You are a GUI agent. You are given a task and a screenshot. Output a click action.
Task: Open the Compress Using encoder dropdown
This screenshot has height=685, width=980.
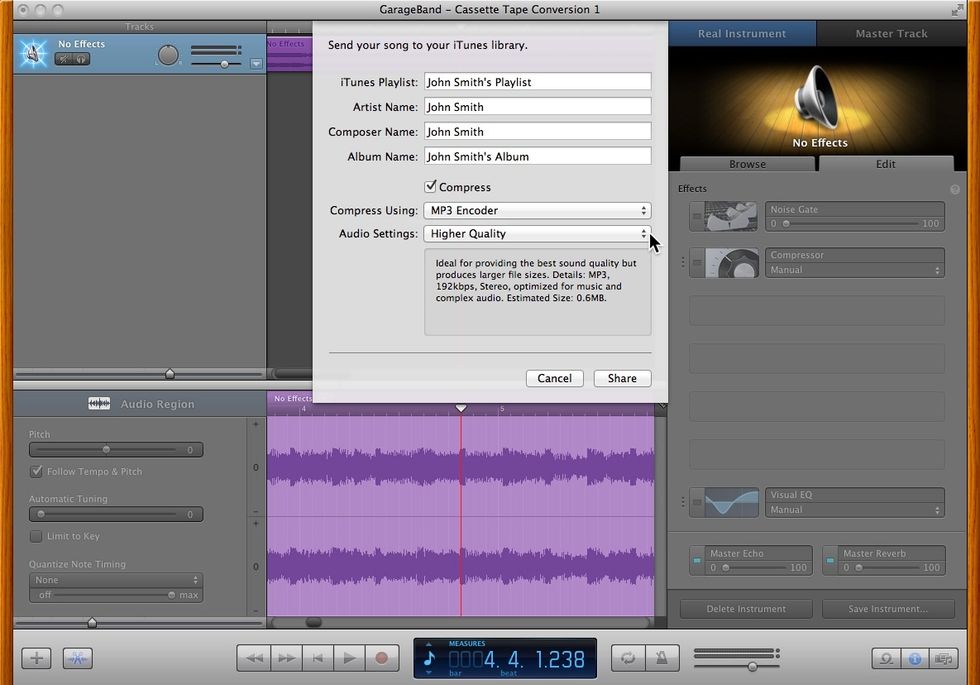coord(537,210)
